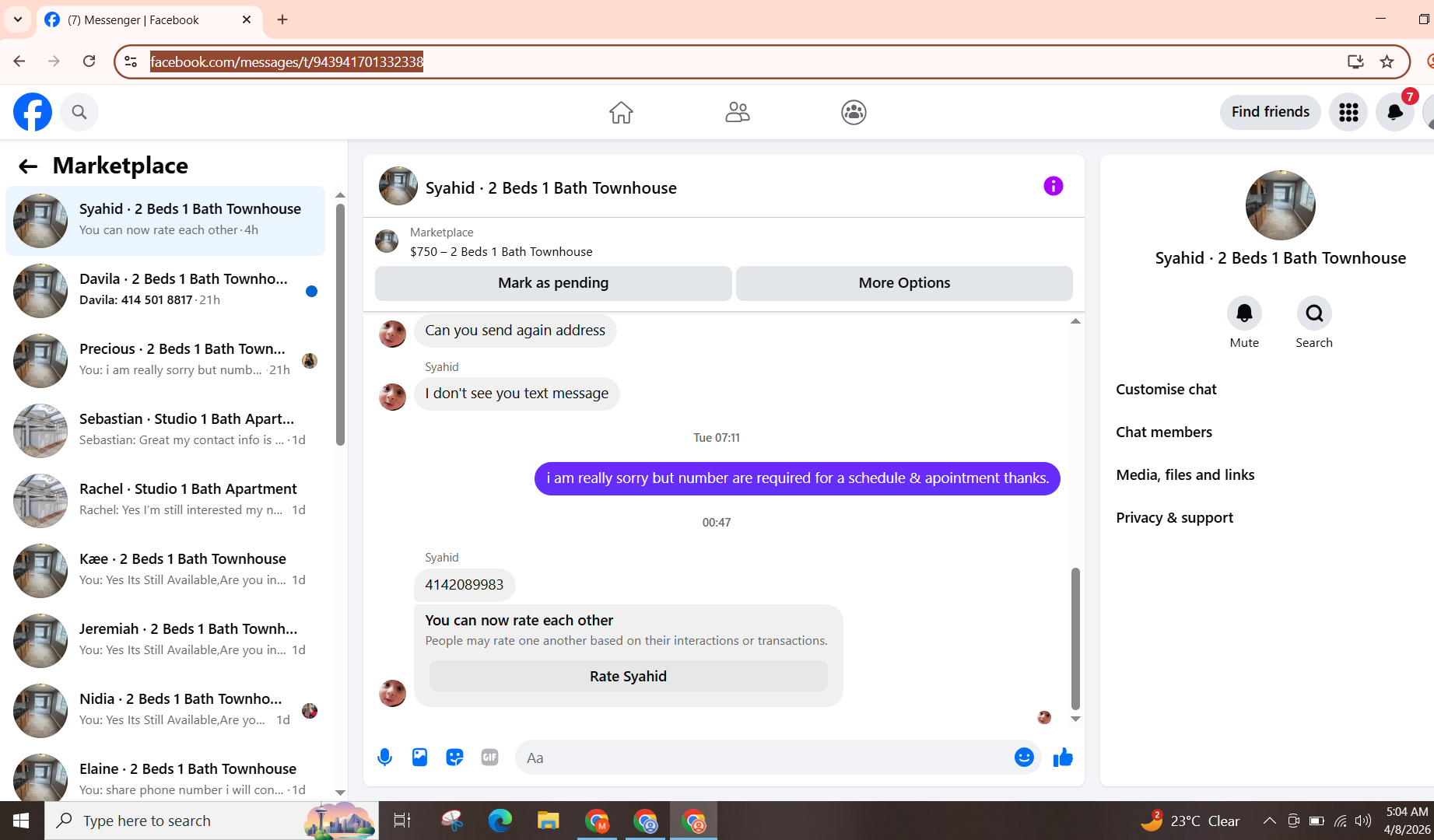The image size is (1434, 840).
Task: Open the nine-dot Menu grid icon
Action: click(x=1348, y=112)
